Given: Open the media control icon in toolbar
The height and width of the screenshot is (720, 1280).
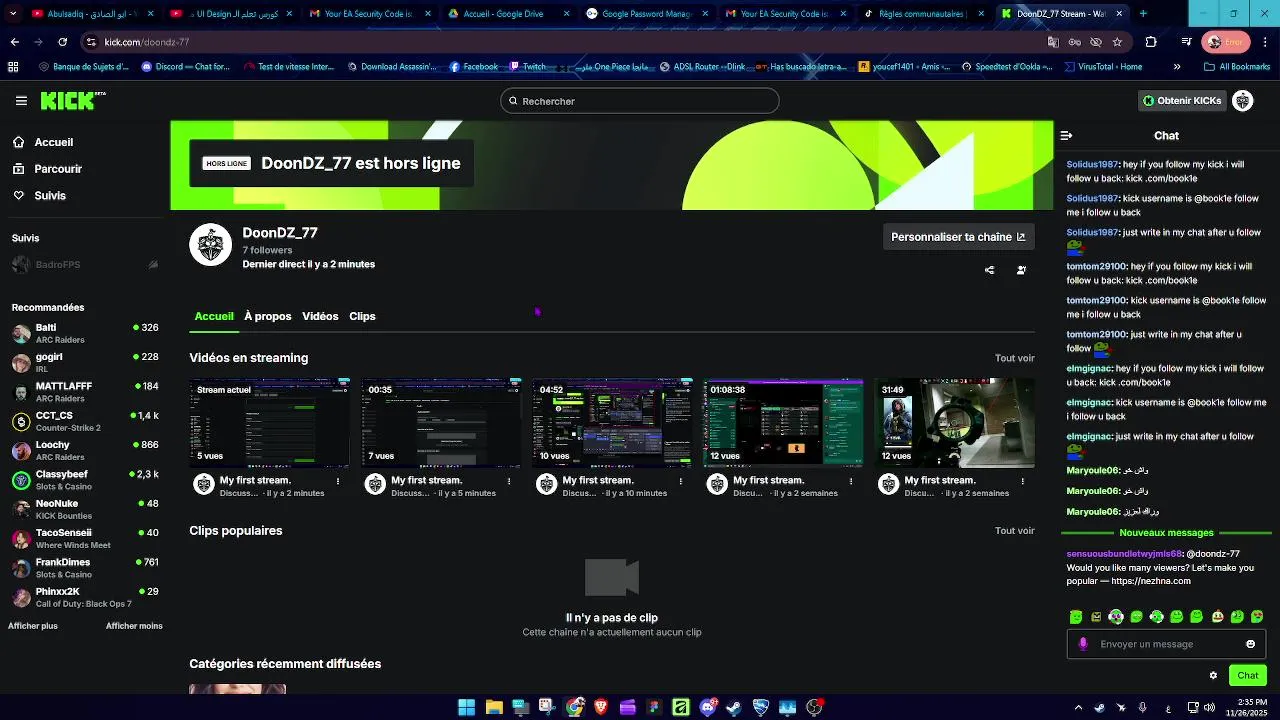Looking at the screenshot, I should point(1186,42).
